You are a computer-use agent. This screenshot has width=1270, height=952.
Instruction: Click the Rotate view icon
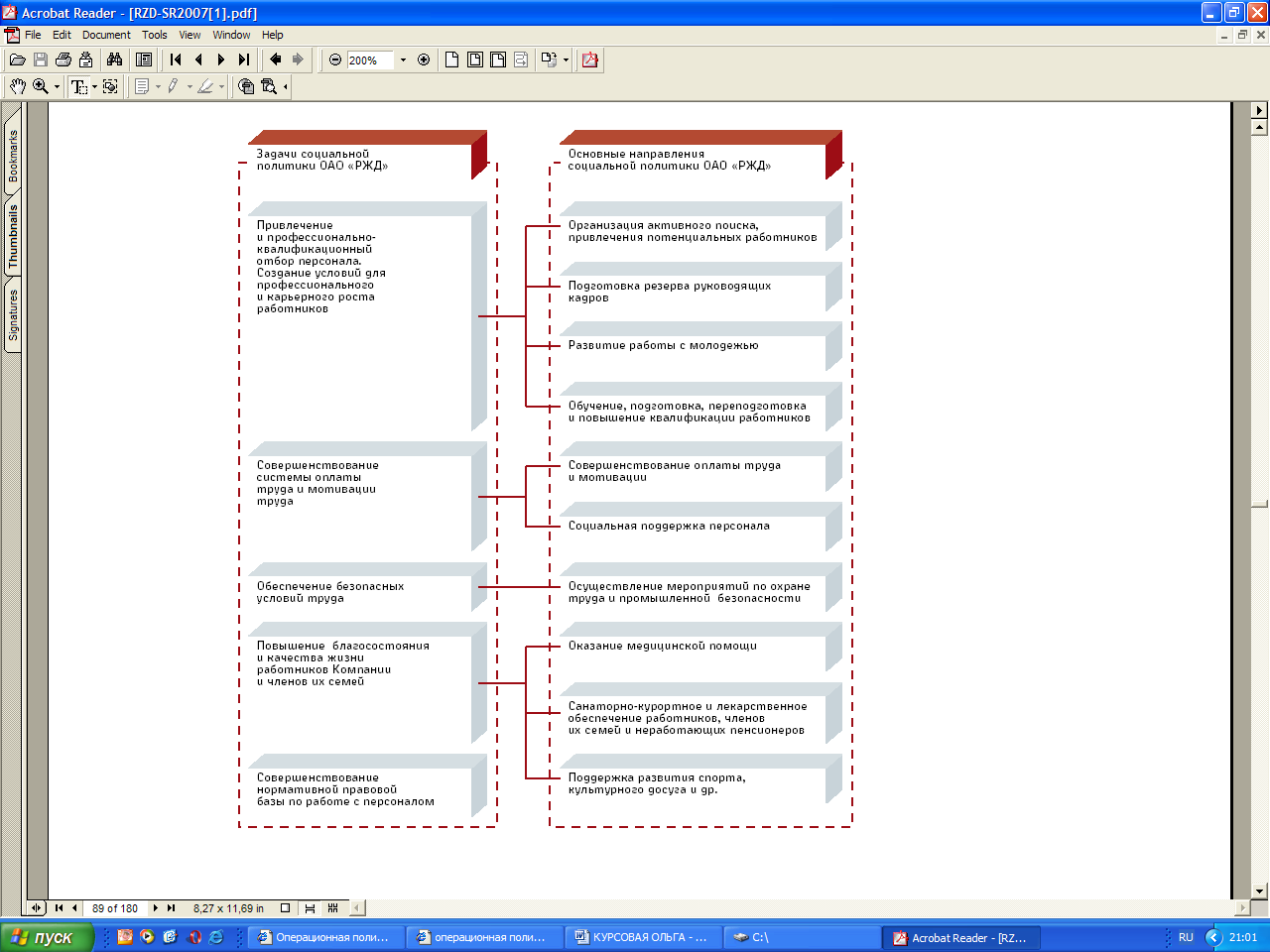(549, 60)
